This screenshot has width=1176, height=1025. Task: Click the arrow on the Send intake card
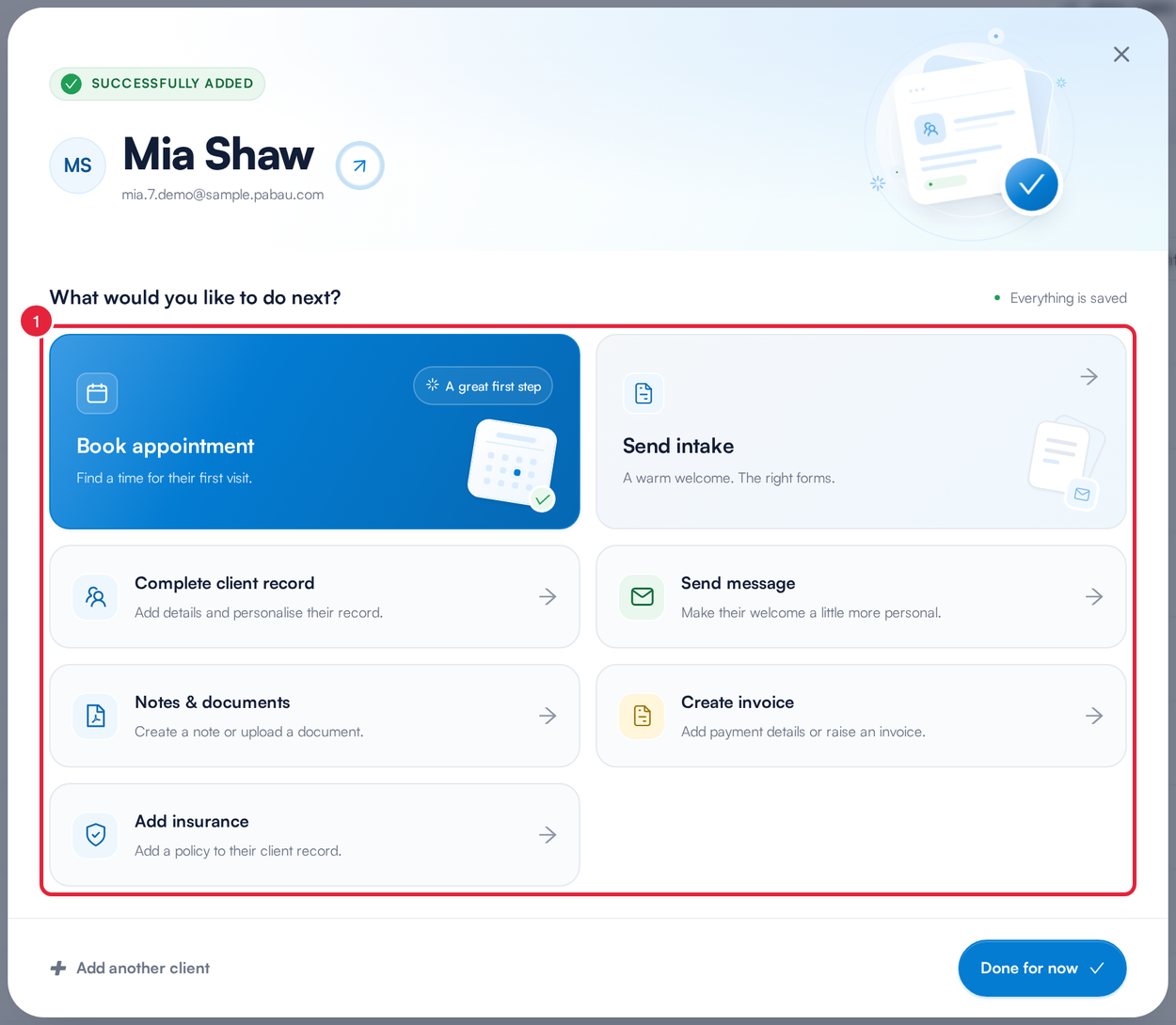[x=1089, y=377]
